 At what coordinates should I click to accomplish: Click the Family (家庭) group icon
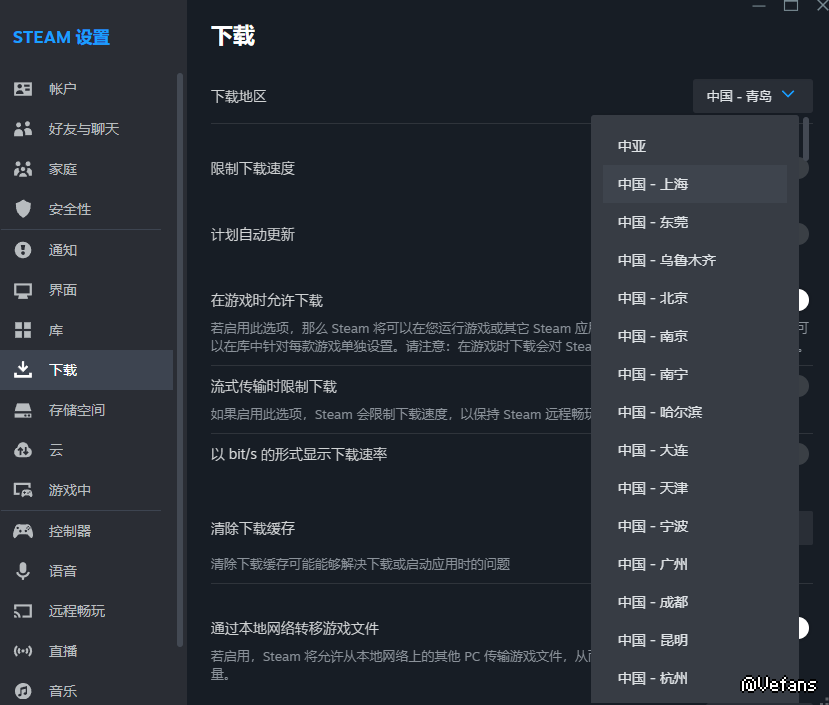23,169
